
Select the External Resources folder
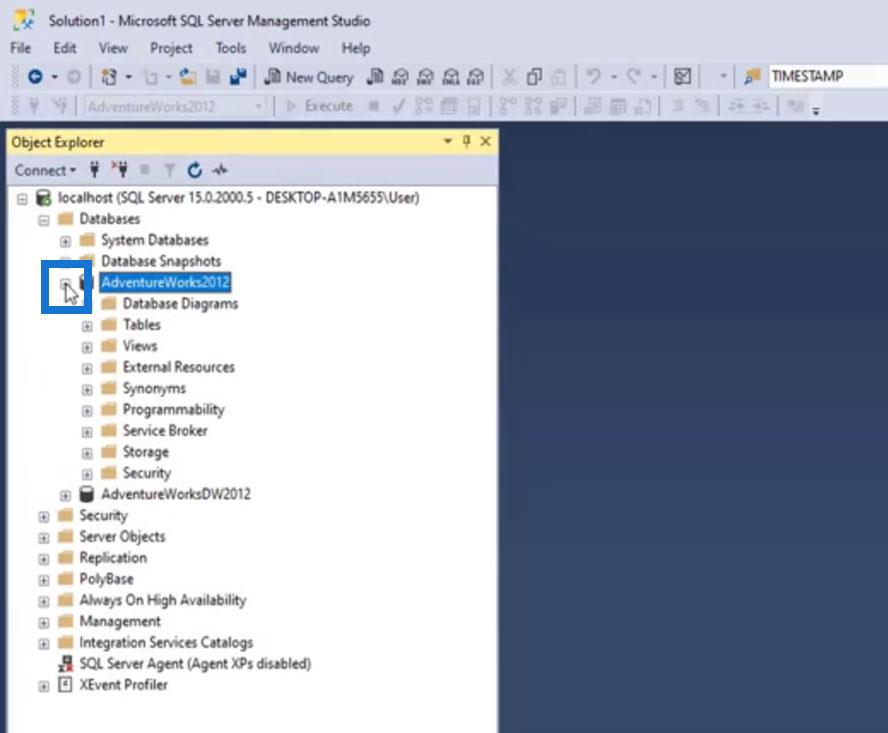pyautogui.click(x=178, y=367)
